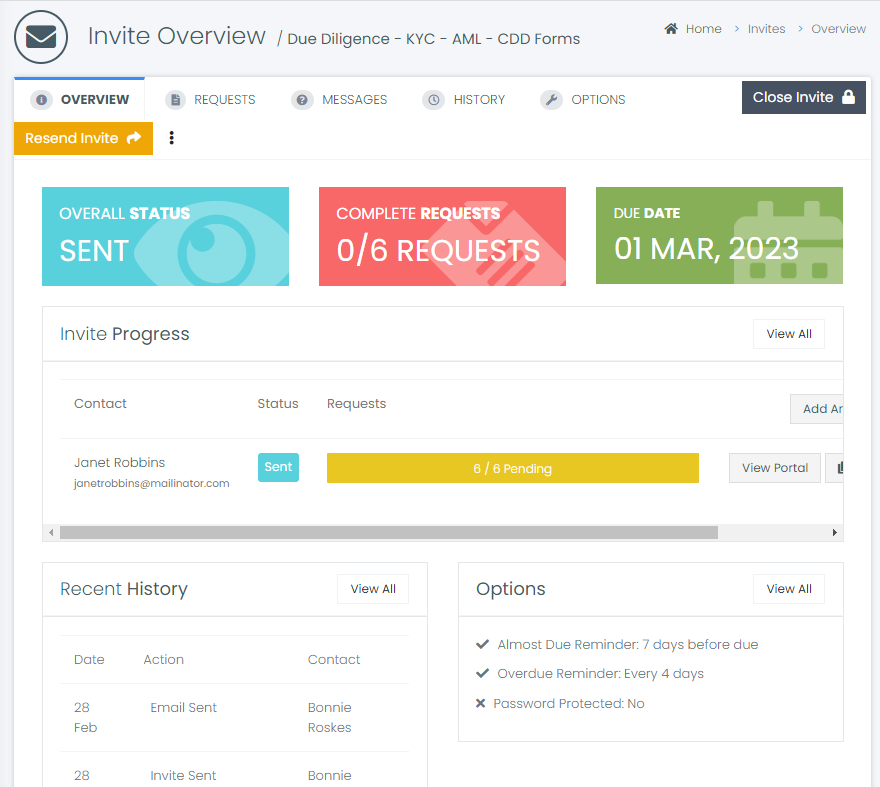This screenshot has height=787, width=880.
Task: Click the 6/6 Pending progress bar
Action: (x=512, y=467)
